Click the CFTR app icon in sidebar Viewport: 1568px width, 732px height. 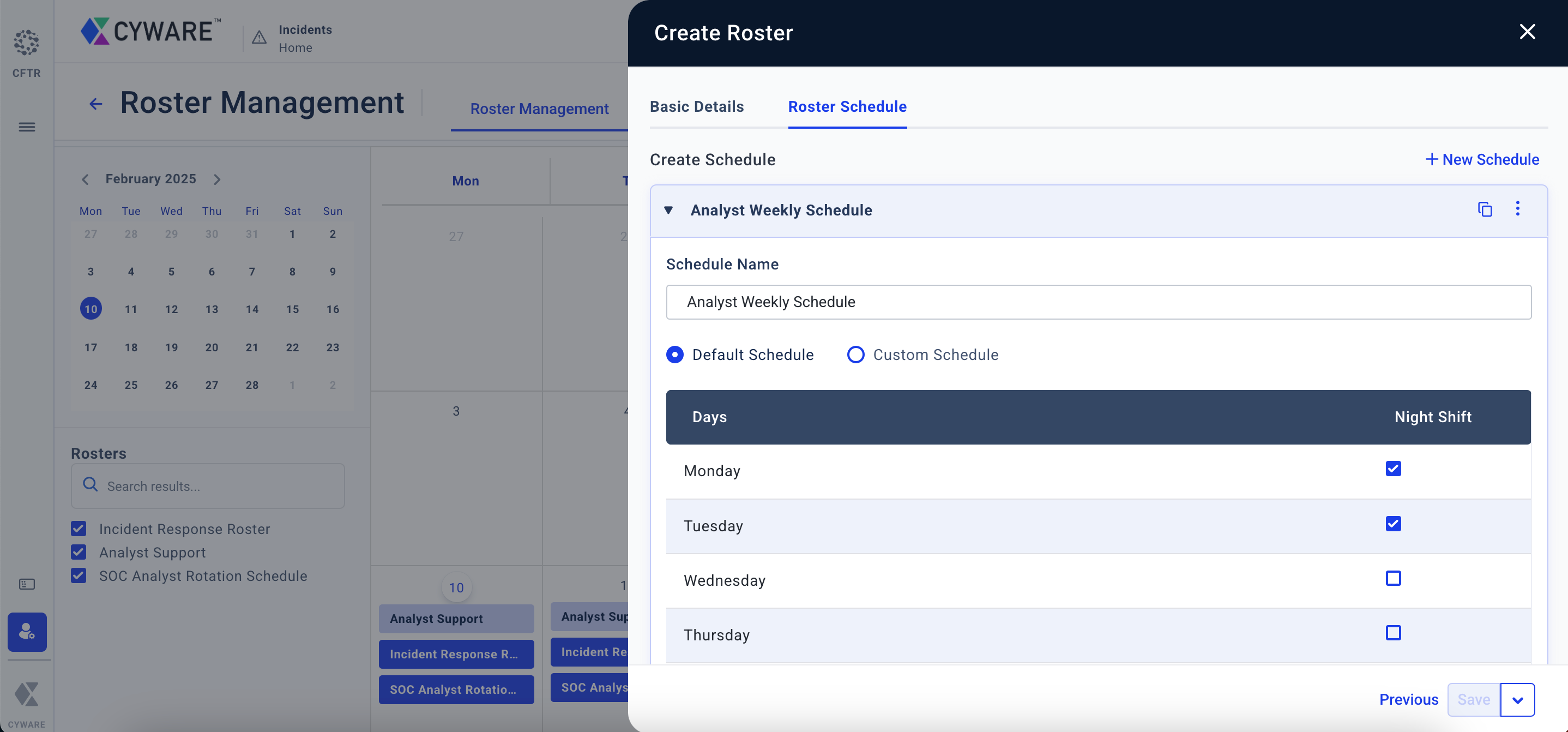(x=26, y=43)
